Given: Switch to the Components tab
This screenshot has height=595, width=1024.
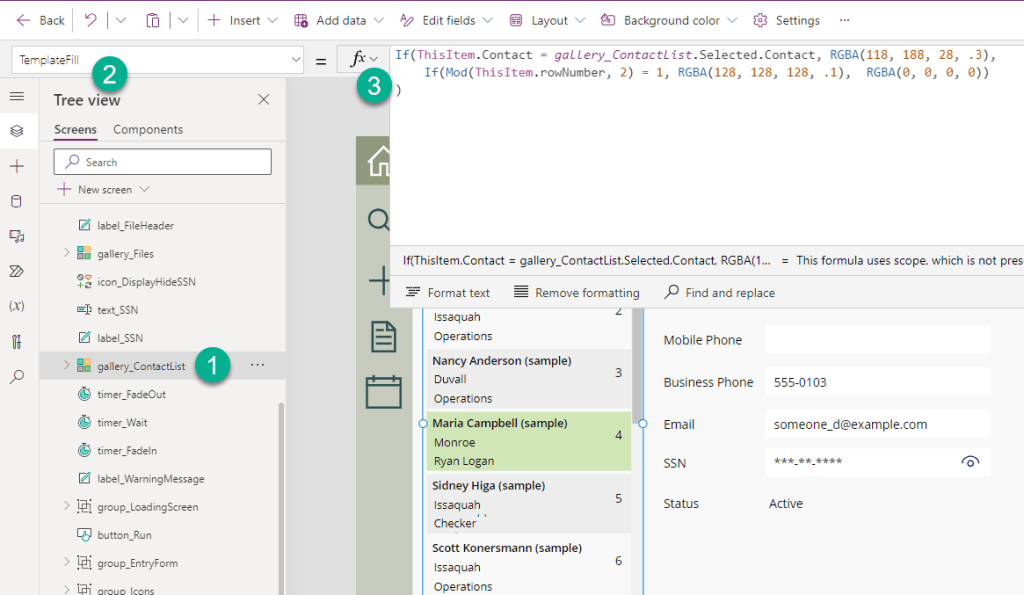Looking at the screenshot, I should click(148, 129).
